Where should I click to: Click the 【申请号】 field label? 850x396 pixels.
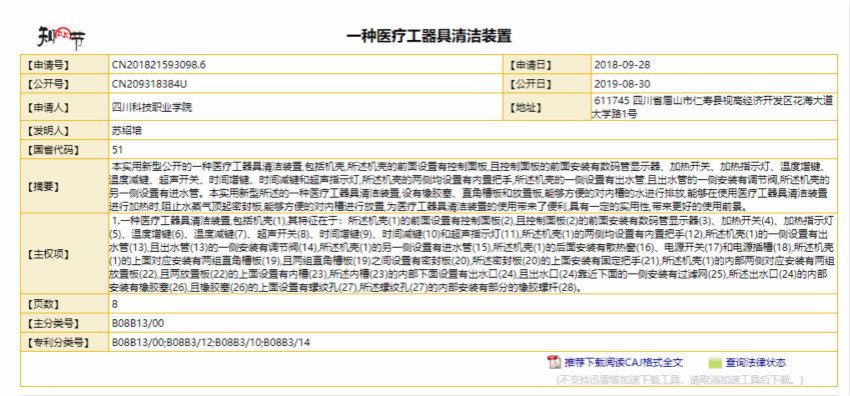coord(49,65)
